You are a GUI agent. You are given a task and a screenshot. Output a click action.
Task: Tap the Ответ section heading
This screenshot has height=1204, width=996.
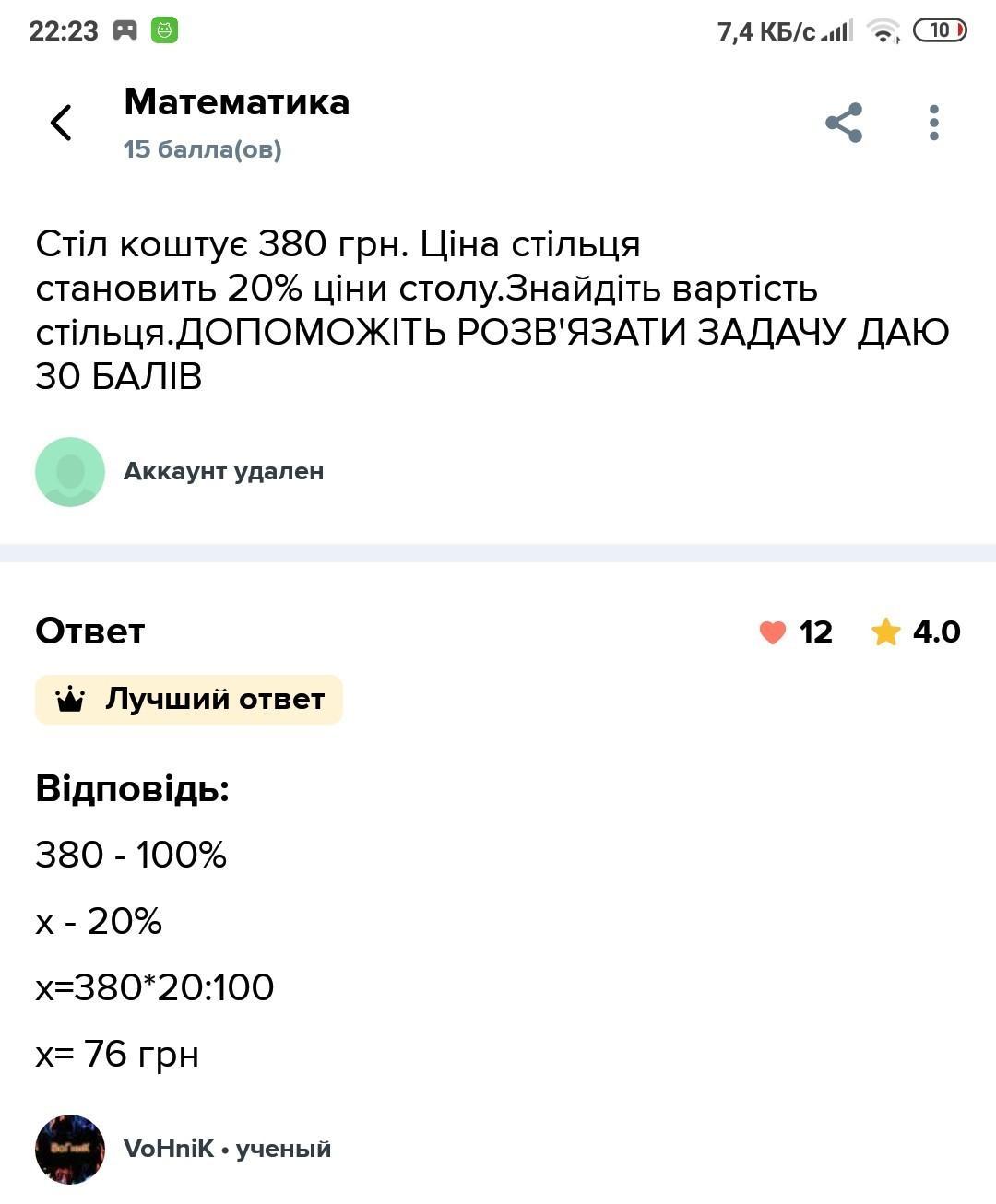[90, 632]
